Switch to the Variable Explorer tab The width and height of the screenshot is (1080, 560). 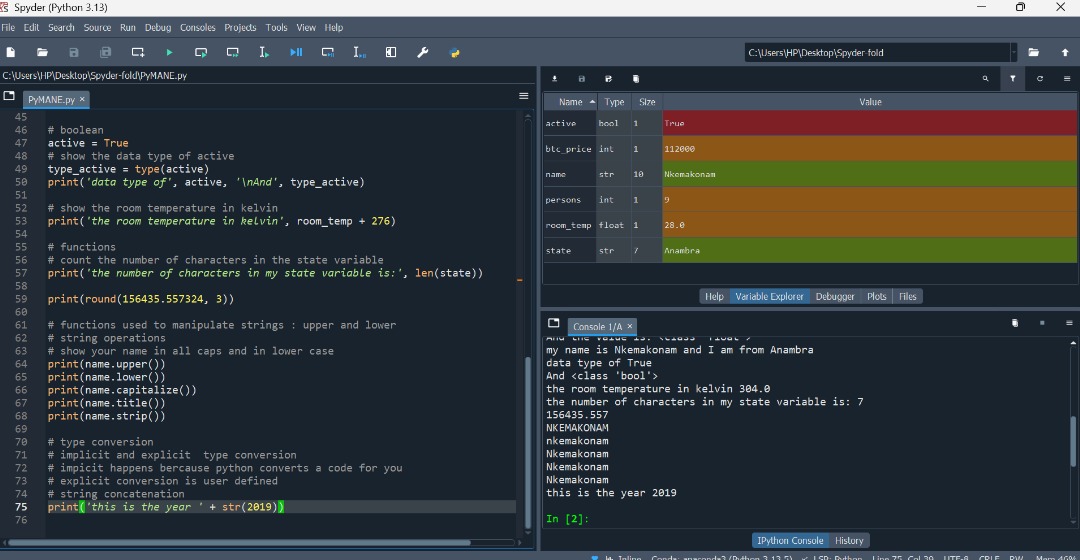[769, 296]
